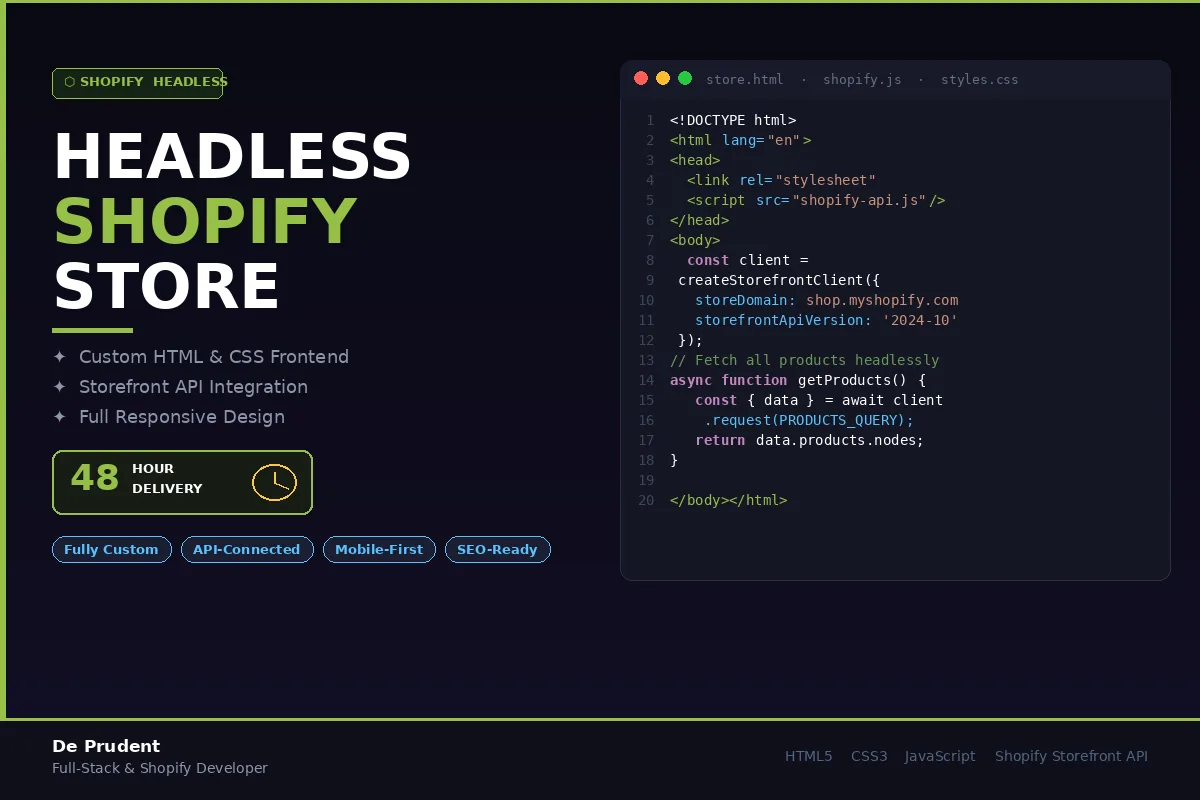Click Full-Stack & Shopify Developer subtitle
Image resolution: width=1200 pixels, height=800 pixels.
(x=160, y=768)
